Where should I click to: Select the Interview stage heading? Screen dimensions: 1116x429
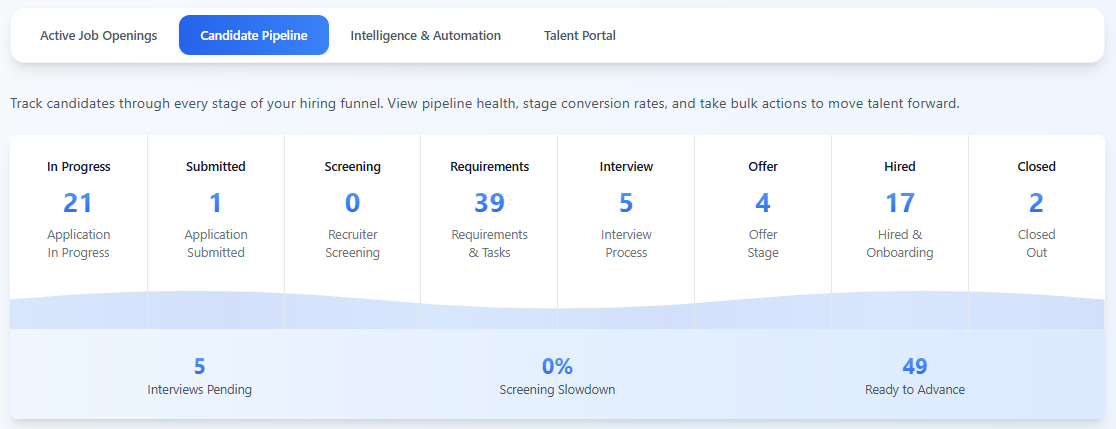tap(626, 167)
